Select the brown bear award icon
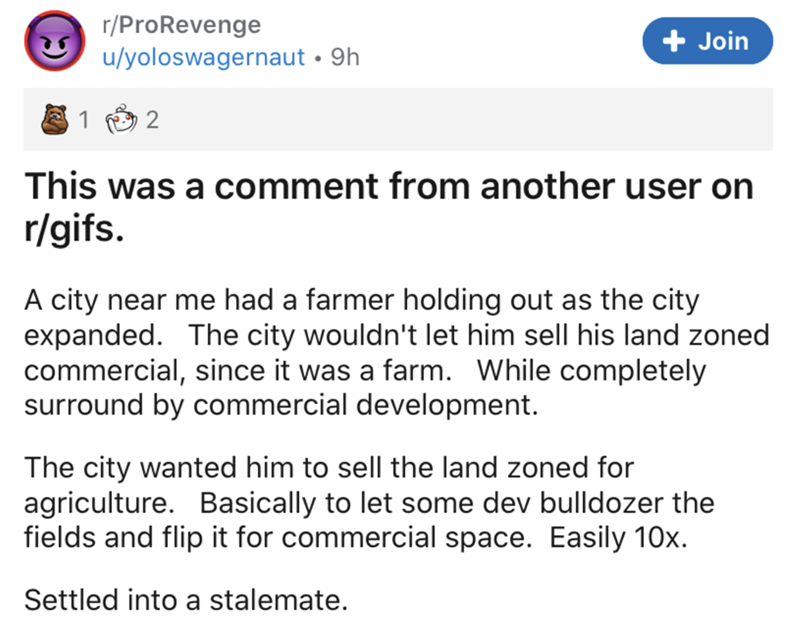The image size is (800, 636). tap(55, 119)
